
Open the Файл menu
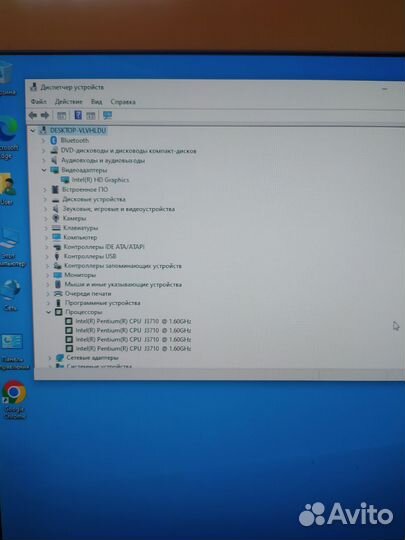(39, 102)
